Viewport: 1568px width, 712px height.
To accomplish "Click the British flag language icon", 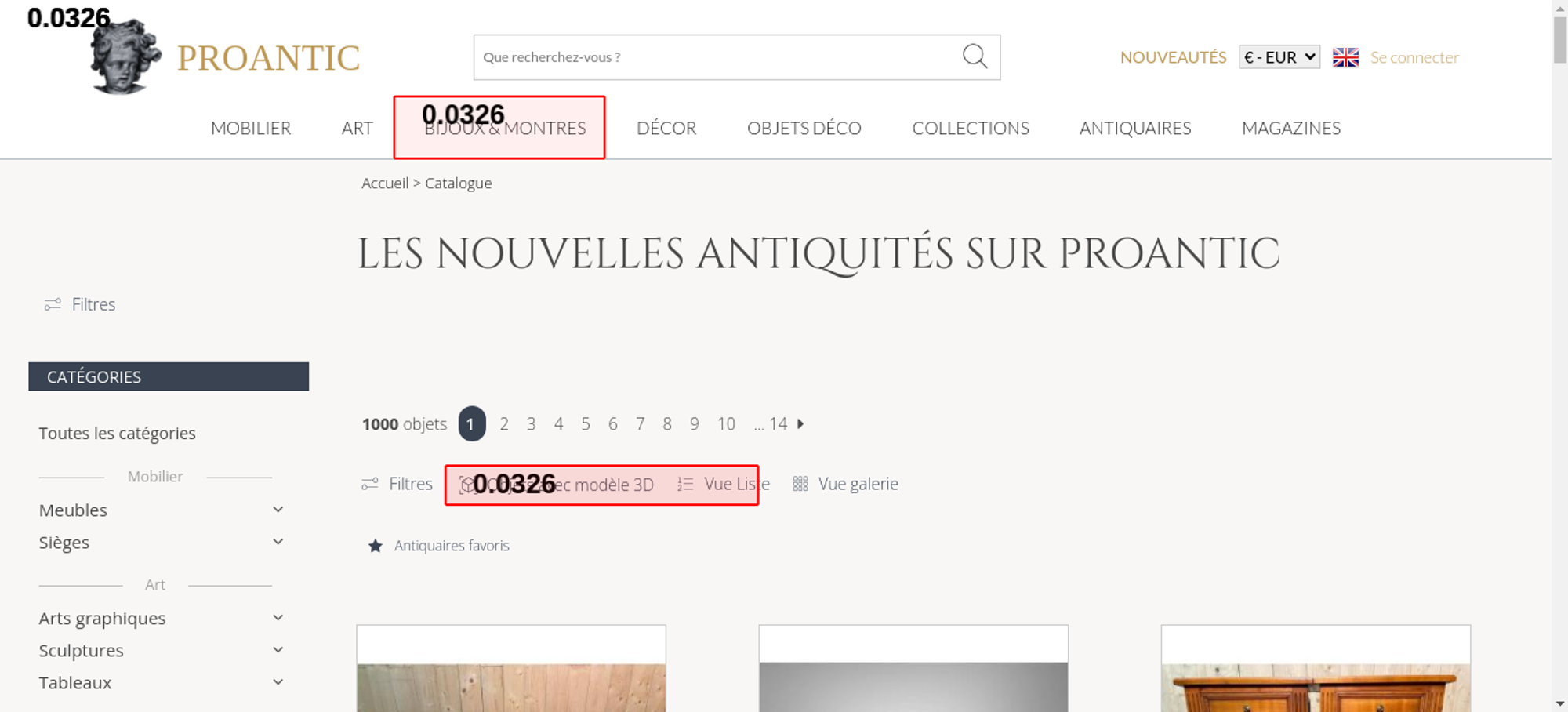I will coord(1345,57).
